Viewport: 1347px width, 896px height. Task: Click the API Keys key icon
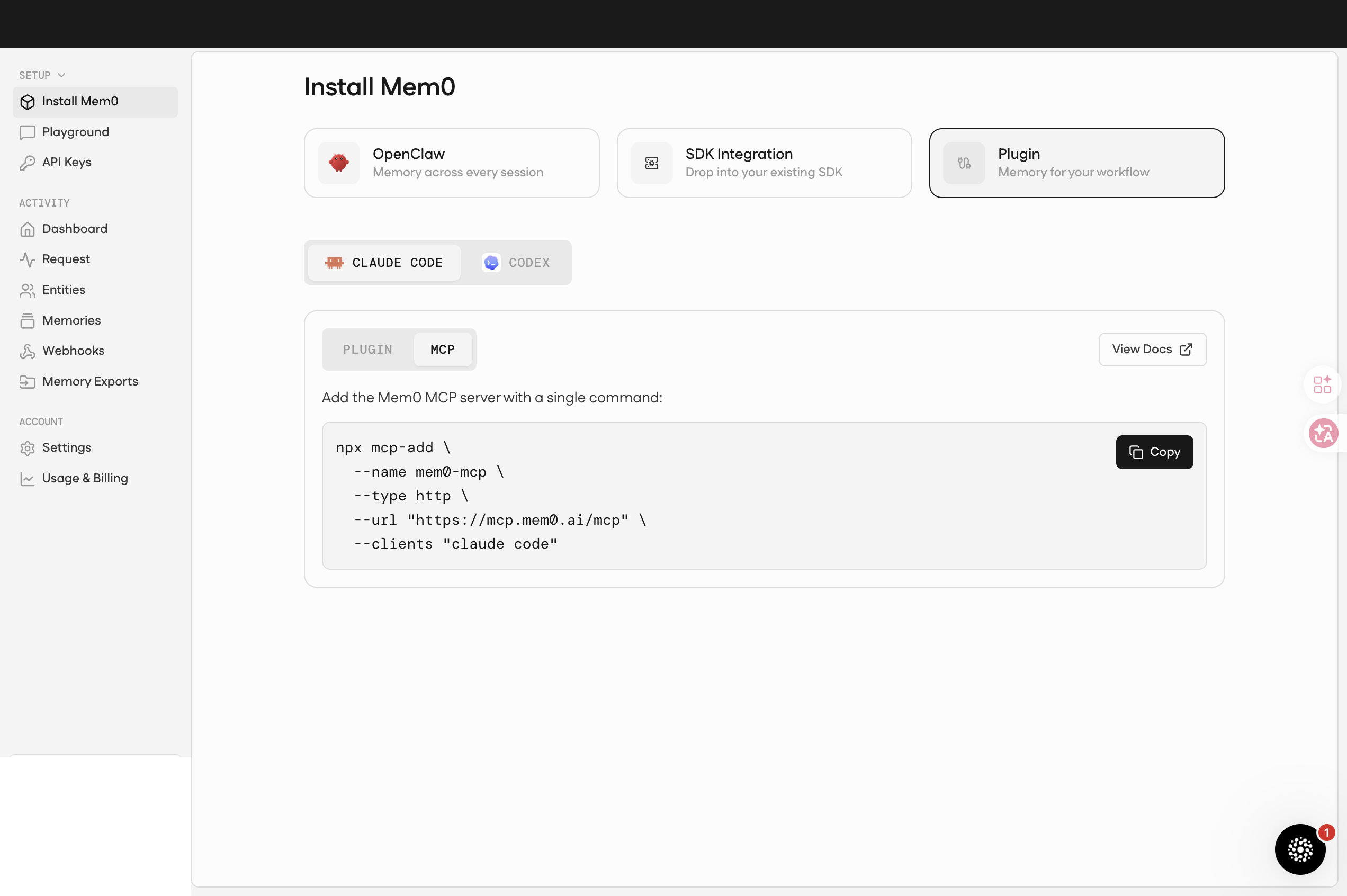[x=28, y=163]
